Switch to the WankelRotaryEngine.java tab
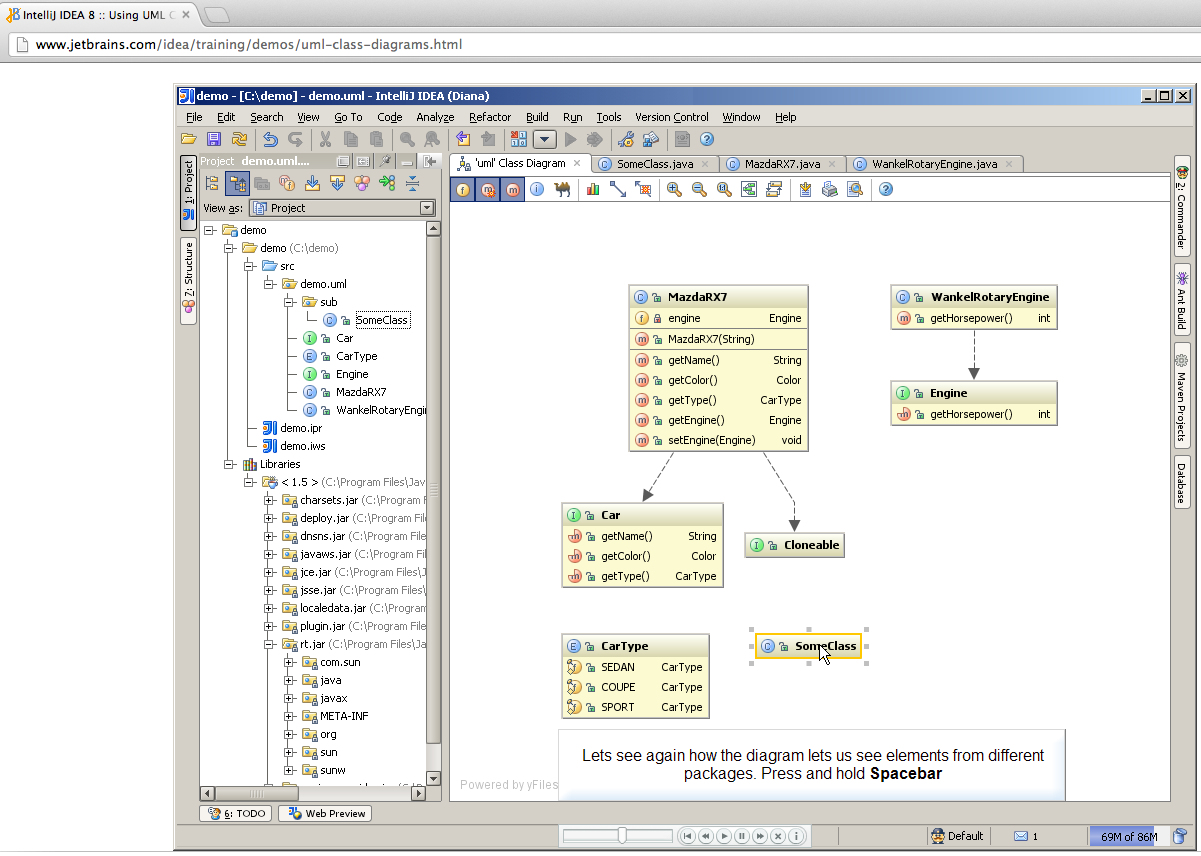 coord(934,164)
